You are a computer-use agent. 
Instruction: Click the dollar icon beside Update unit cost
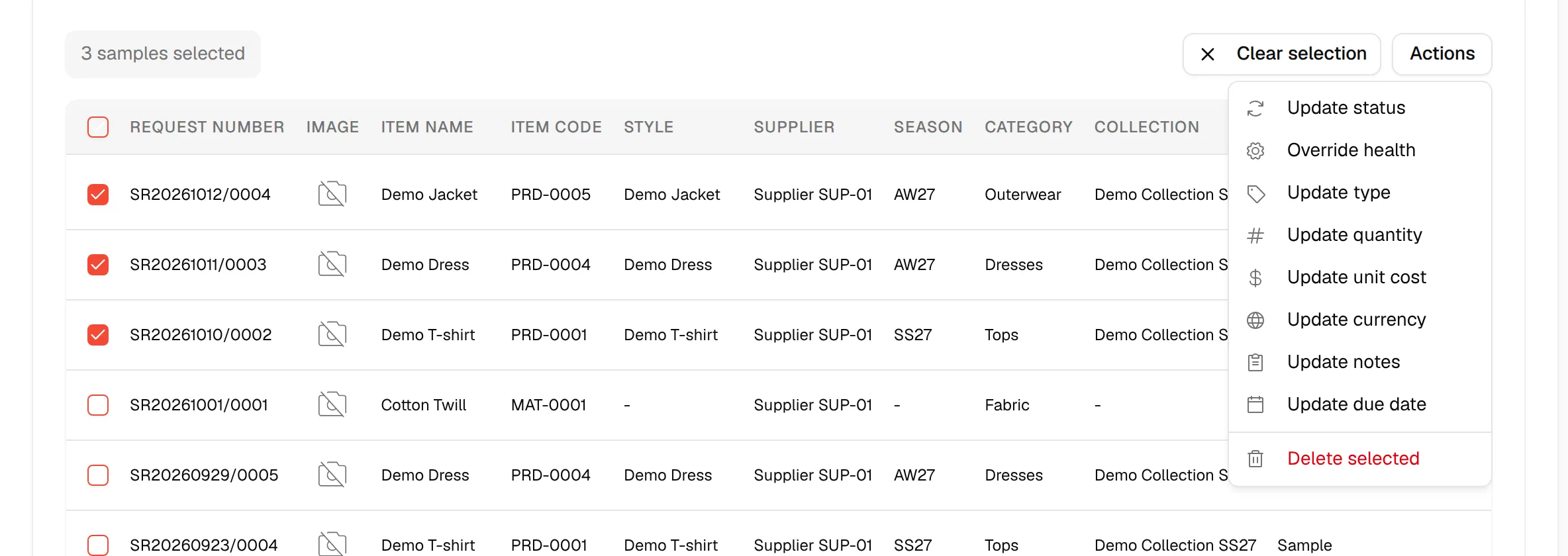pyautogui.click(x=1255, y=277)
